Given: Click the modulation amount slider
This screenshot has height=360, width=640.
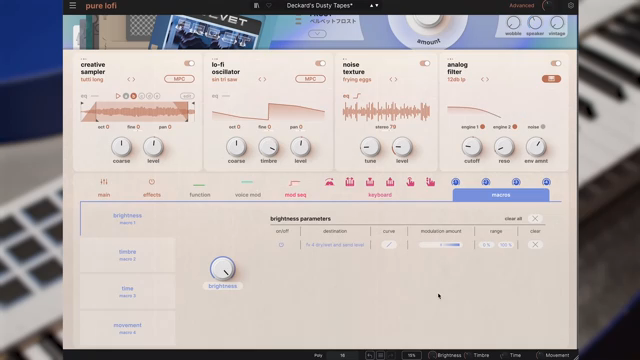Looking at the screenshot, I should [x=441, y=245].
